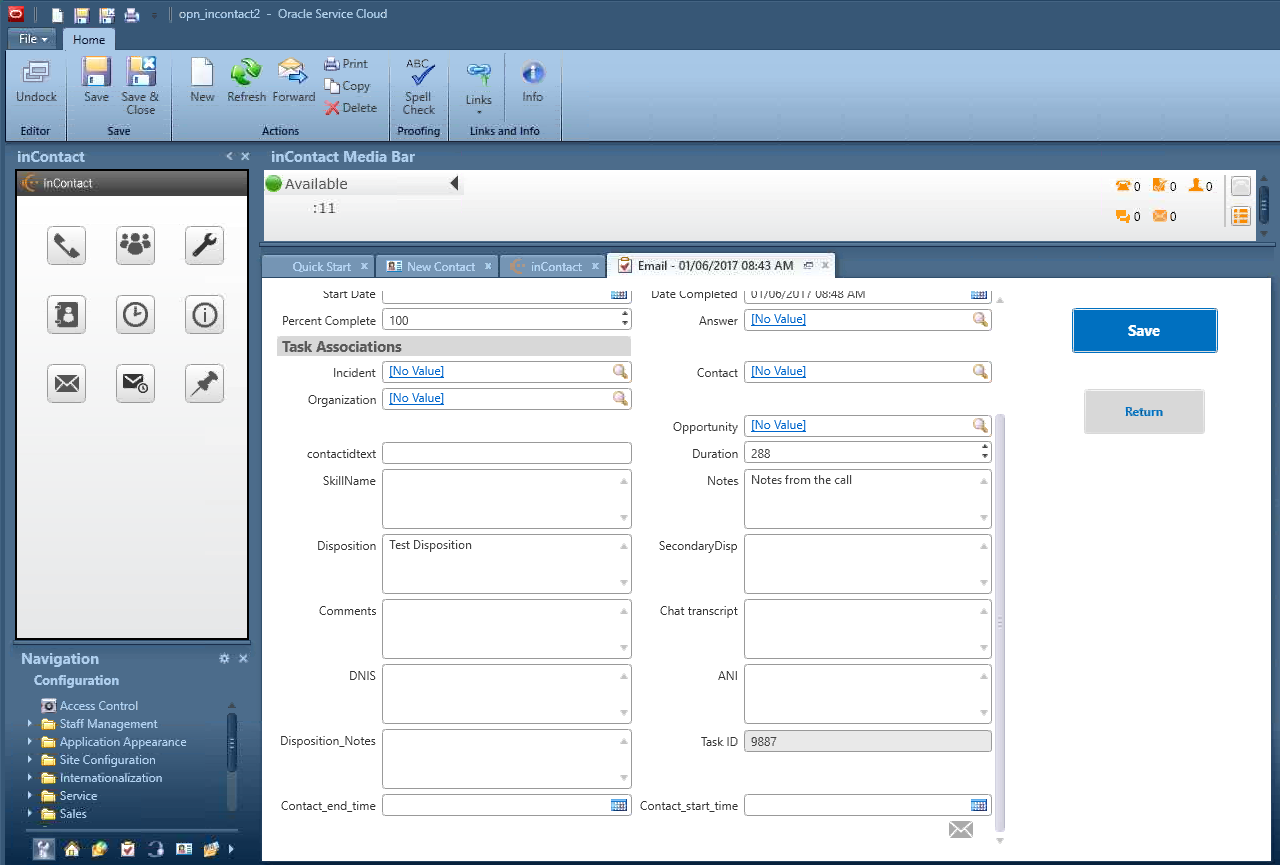
Task: Click Delete with the red X icon
Action: point(351,108)
